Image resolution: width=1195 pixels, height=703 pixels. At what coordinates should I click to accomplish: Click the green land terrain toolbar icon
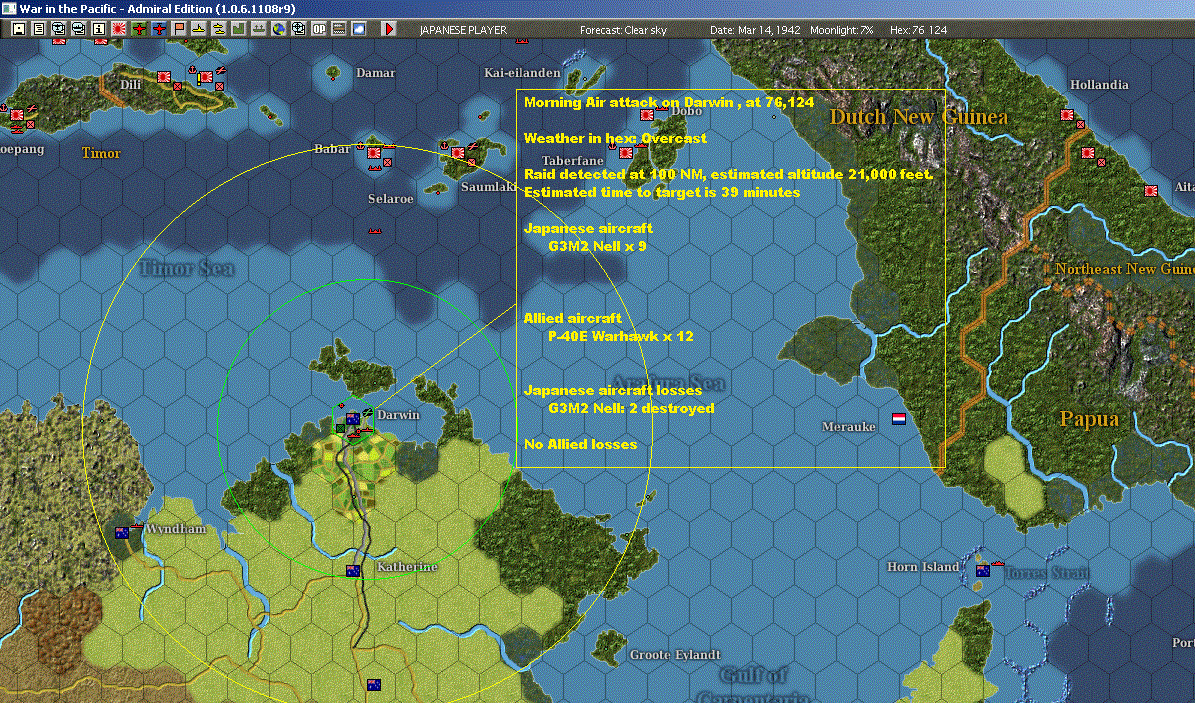click(x=239, y=29)
